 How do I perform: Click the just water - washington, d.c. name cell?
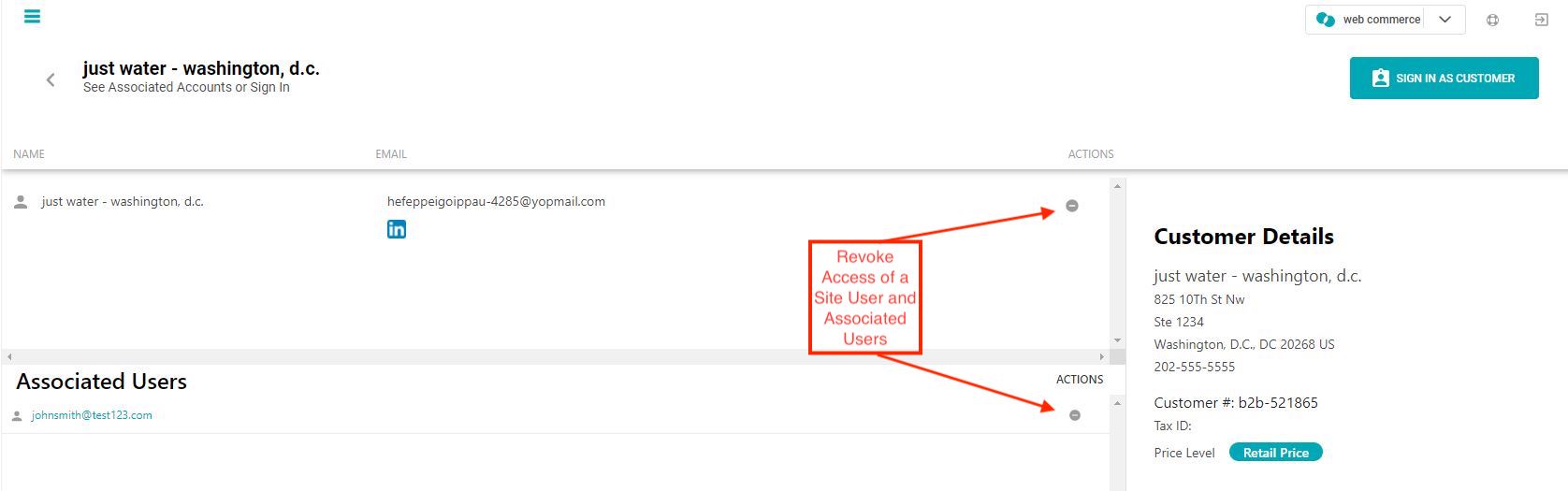pyautogui.click(x=123, y=201)
